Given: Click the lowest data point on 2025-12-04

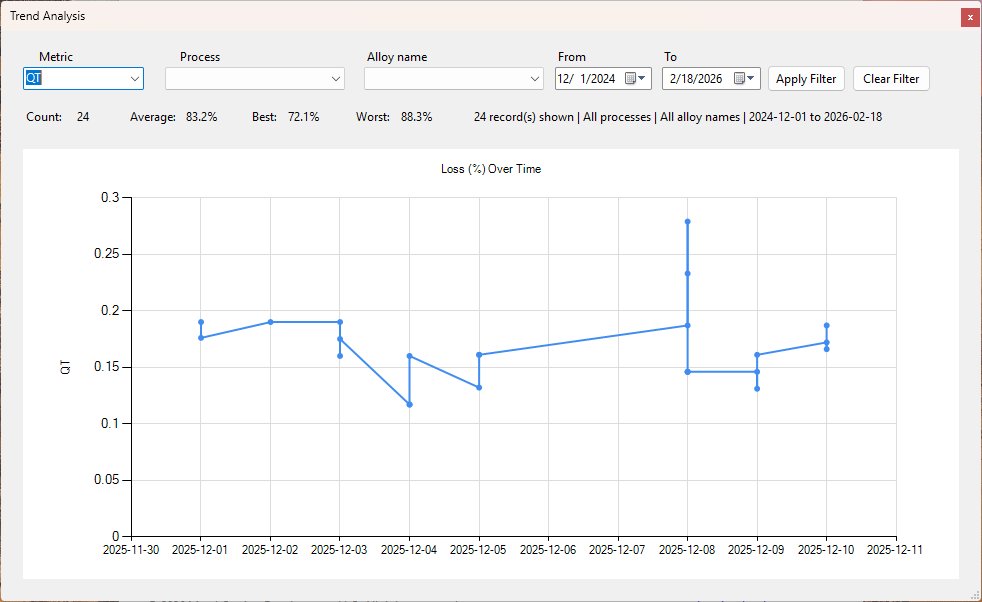Looking at the screenshot, I should pos(410,405).
